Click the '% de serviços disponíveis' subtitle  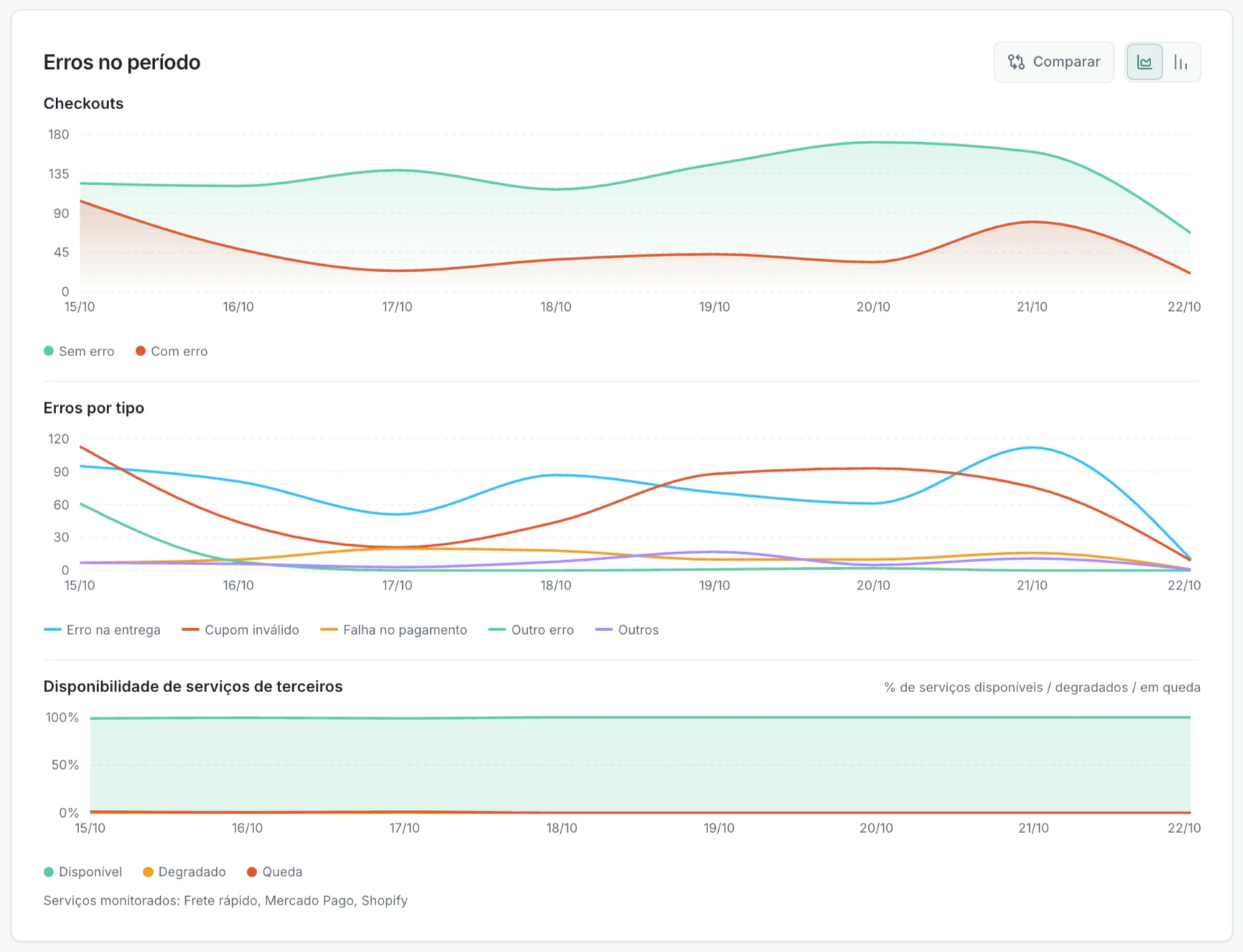coord(1043,687)
